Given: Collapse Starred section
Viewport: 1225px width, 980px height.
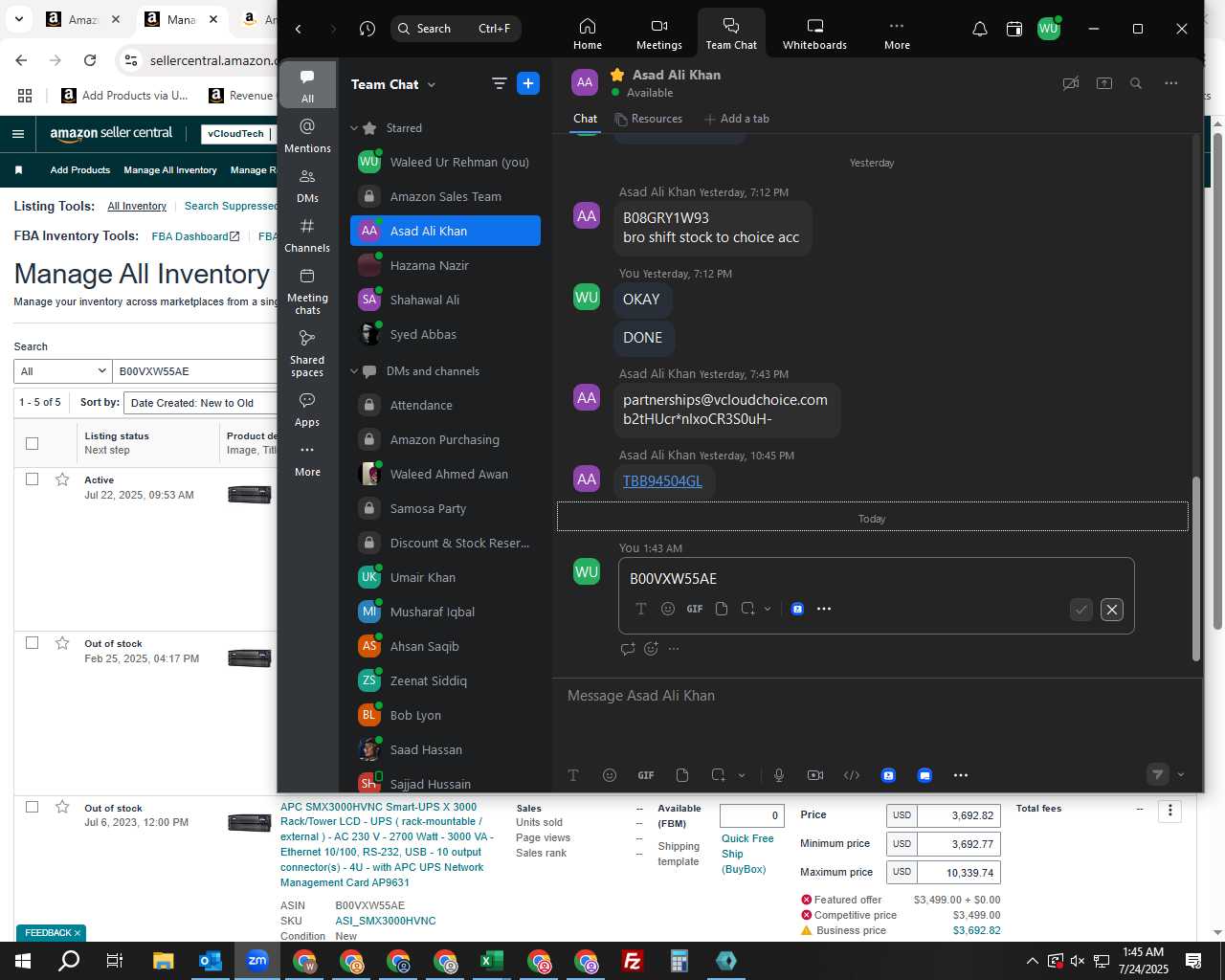Looking at the screenshot, I should 354,128.
